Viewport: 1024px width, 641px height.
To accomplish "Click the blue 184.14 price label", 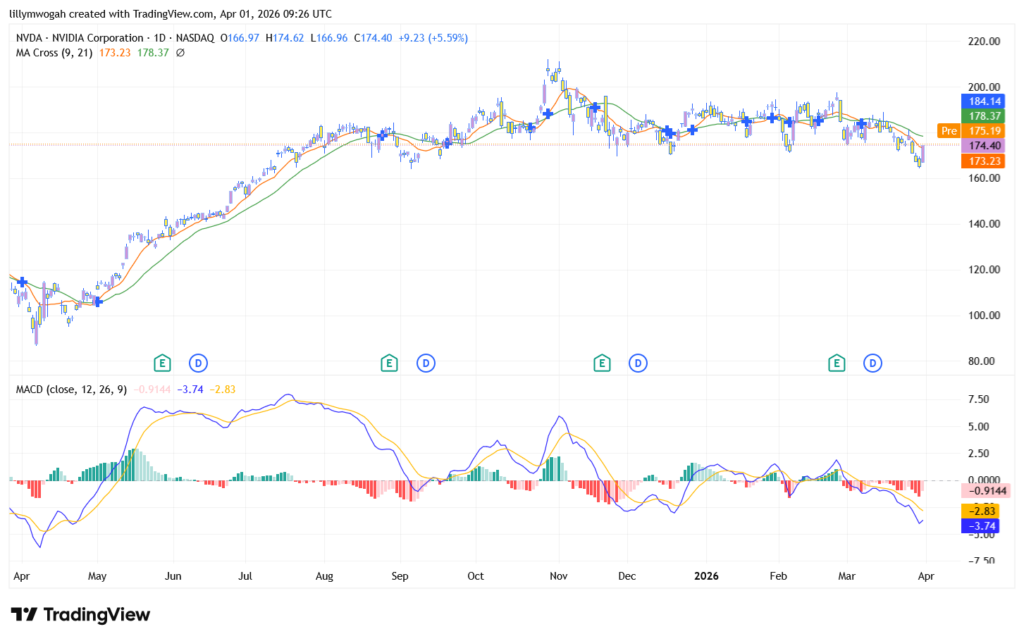I will click(981, 101).
